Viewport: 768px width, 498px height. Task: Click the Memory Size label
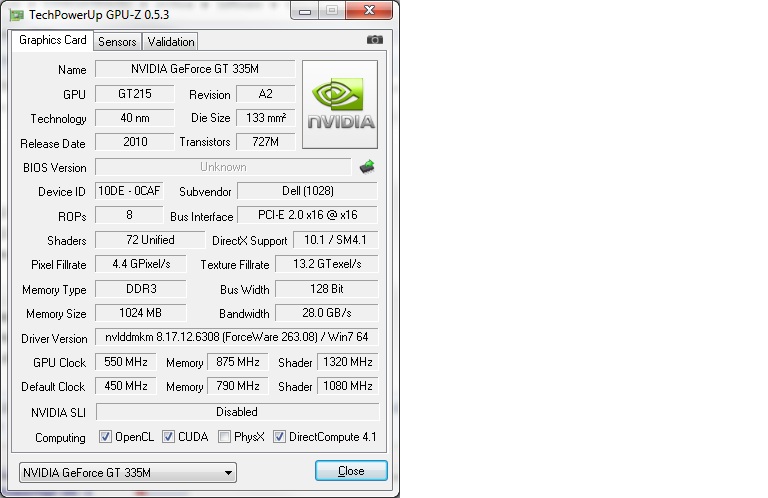click(x=56, y=314)
